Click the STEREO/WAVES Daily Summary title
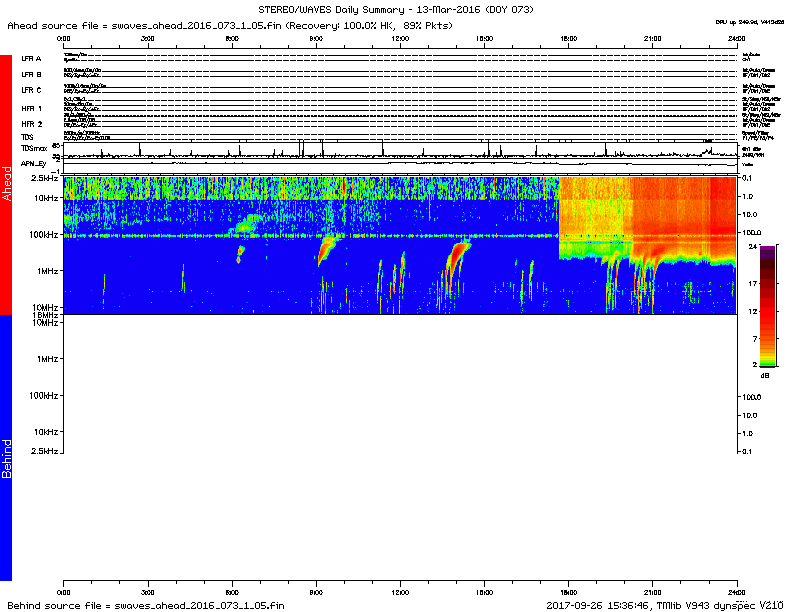The width and height of the screenshot is (792, 612). pos(395,9)
